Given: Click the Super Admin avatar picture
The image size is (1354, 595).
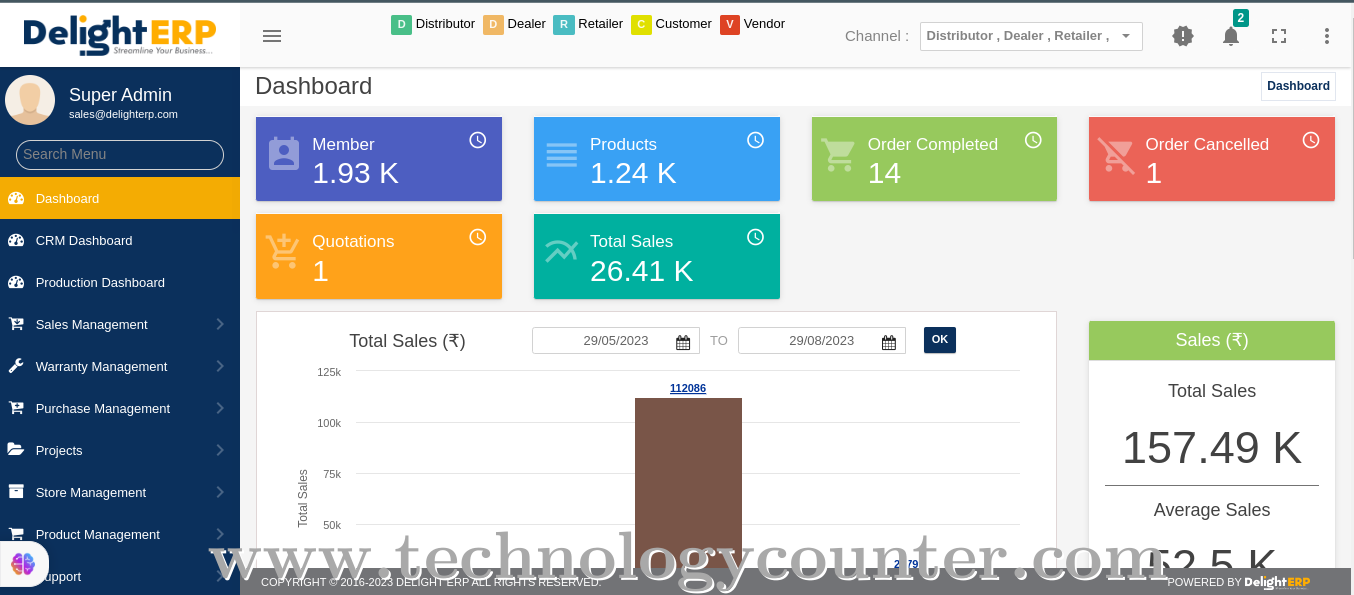Looking at the screenshot, I should coord(30,100).
